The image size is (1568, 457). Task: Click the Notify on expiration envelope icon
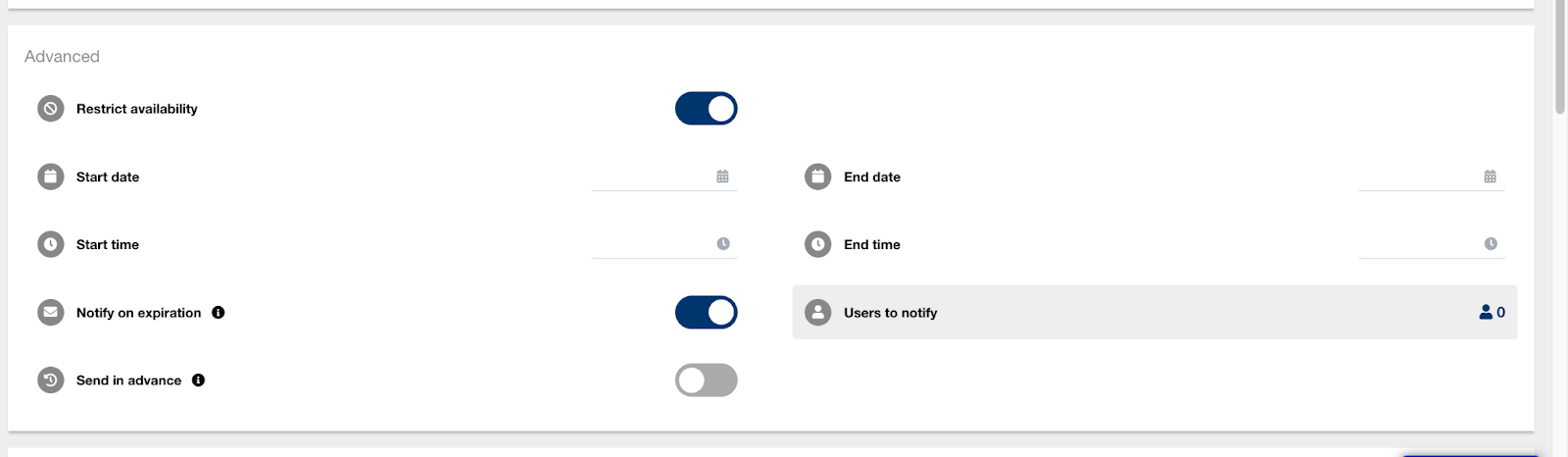[x=51, y=313]
